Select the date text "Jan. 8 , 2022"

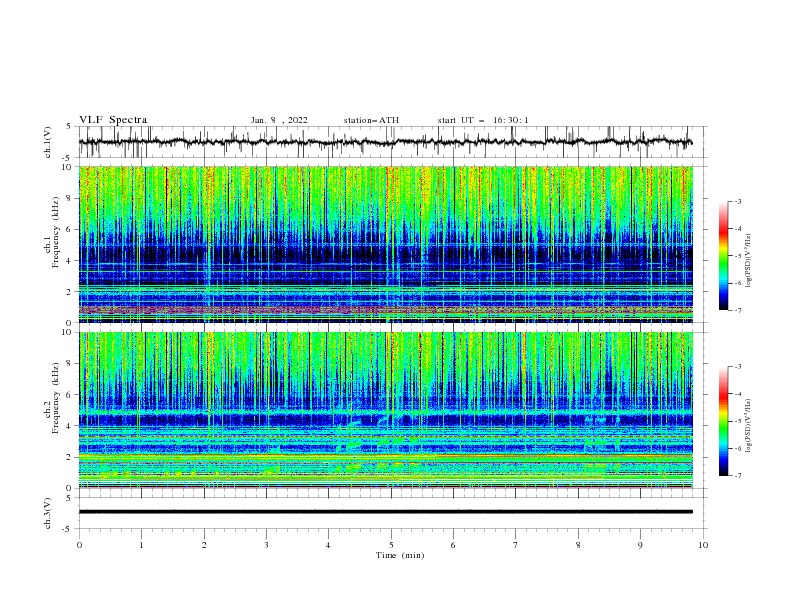coord(279,120)
